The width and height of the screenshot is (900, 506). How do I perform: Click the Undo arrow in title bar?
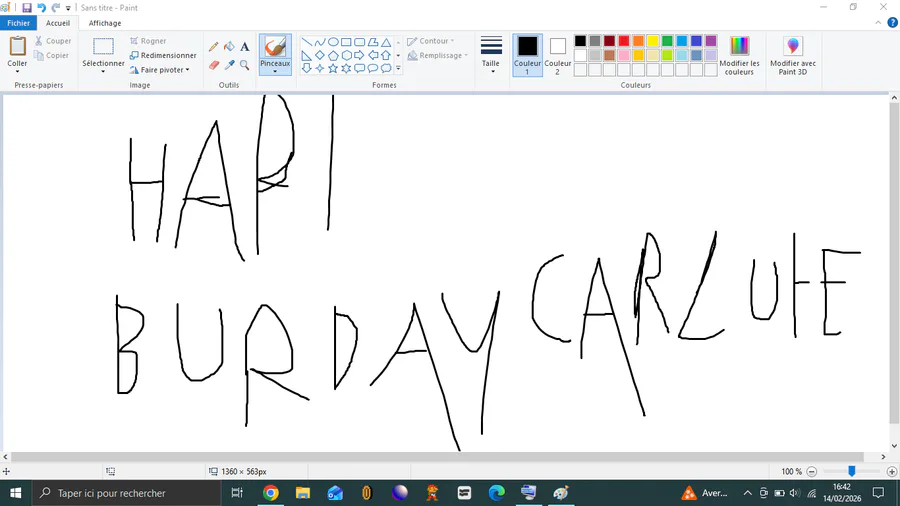(41, 7)
